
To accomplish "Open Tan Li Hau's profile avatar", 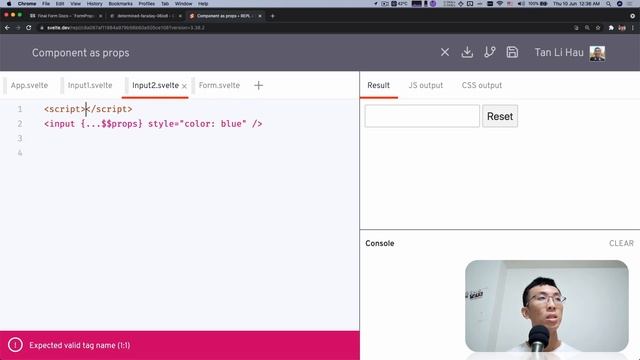I will tap(597, 53).
